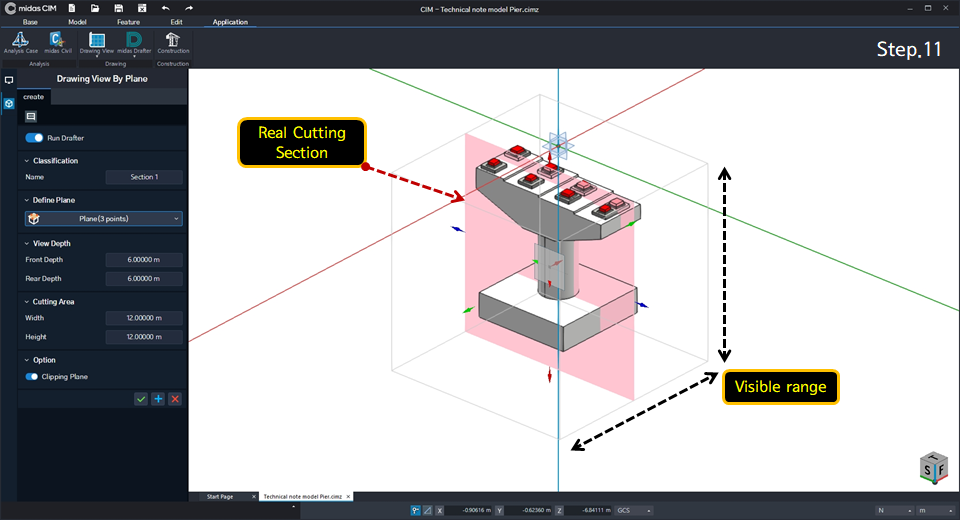The width and height of the screenshot is (960, 520).
Task: Click the close-file icon in title bar
Action: [141, 8]
